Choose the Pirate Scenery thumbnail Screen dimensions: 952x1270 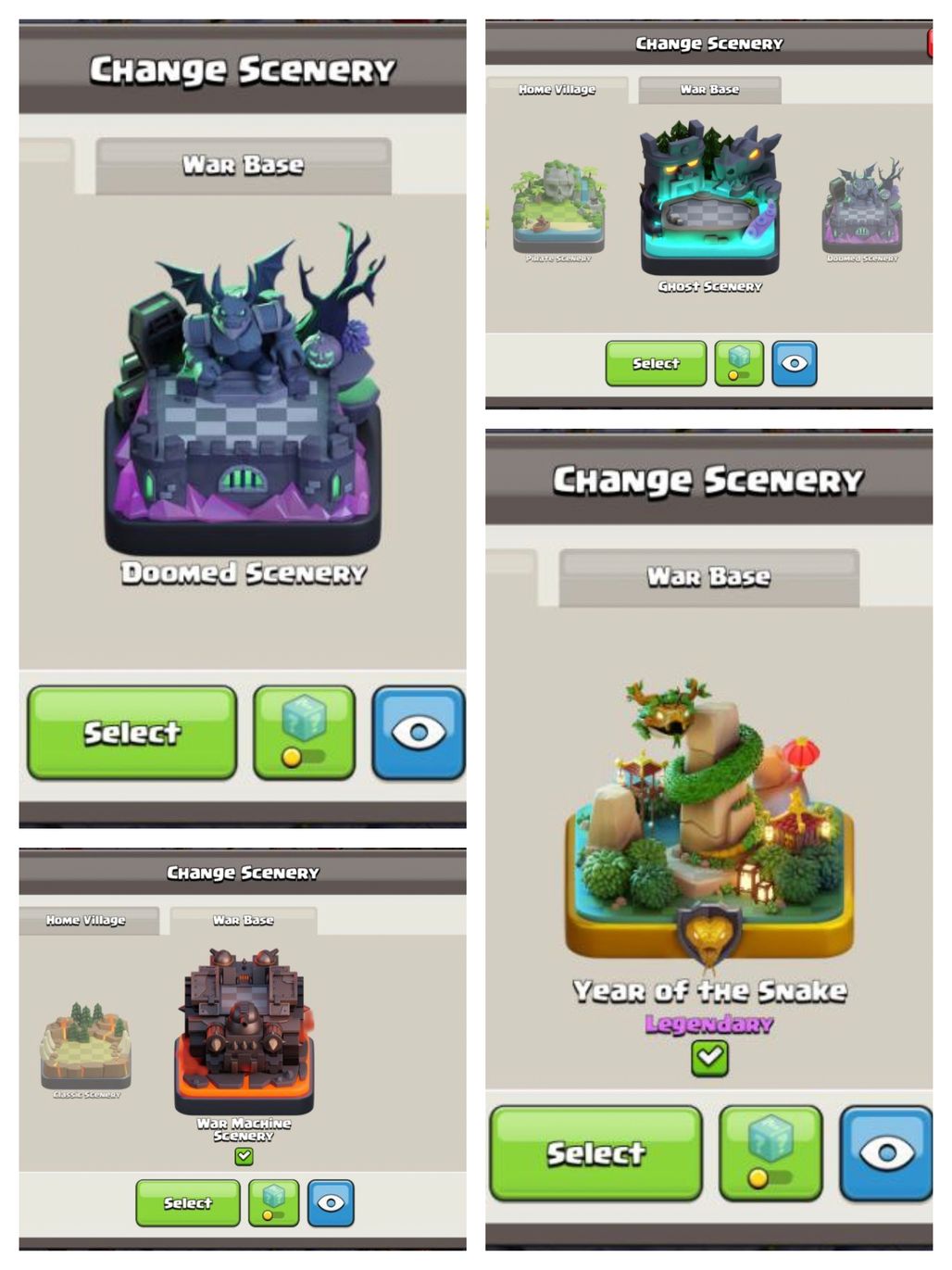pos(558,209)
